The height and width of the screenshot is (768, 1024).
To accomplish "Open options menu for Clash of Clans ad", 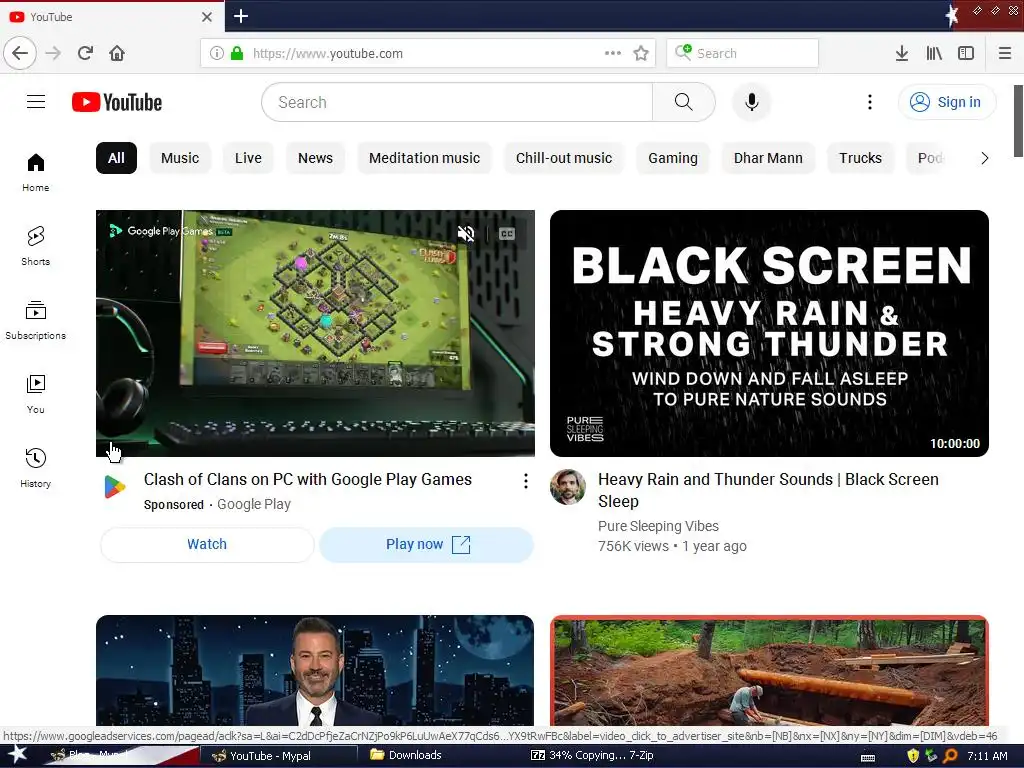I will click(x=526, y=481).
